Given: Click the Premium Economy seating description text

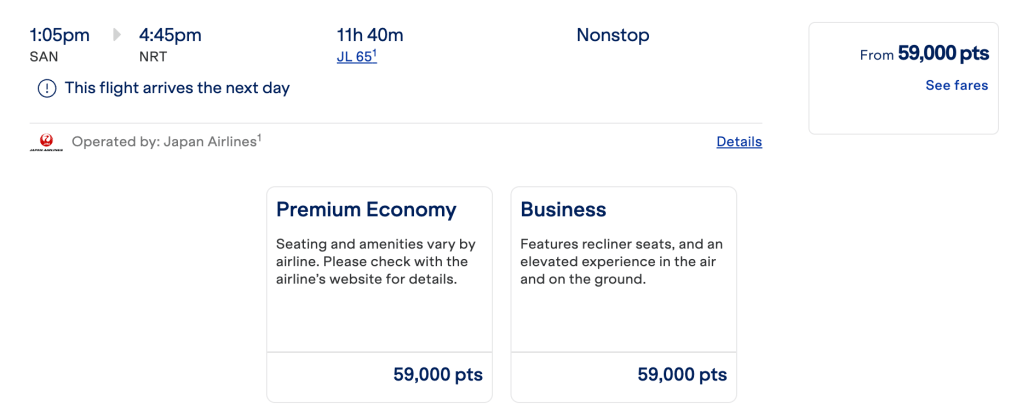Looking at the screenshot, I should click(x=375, y=262).
